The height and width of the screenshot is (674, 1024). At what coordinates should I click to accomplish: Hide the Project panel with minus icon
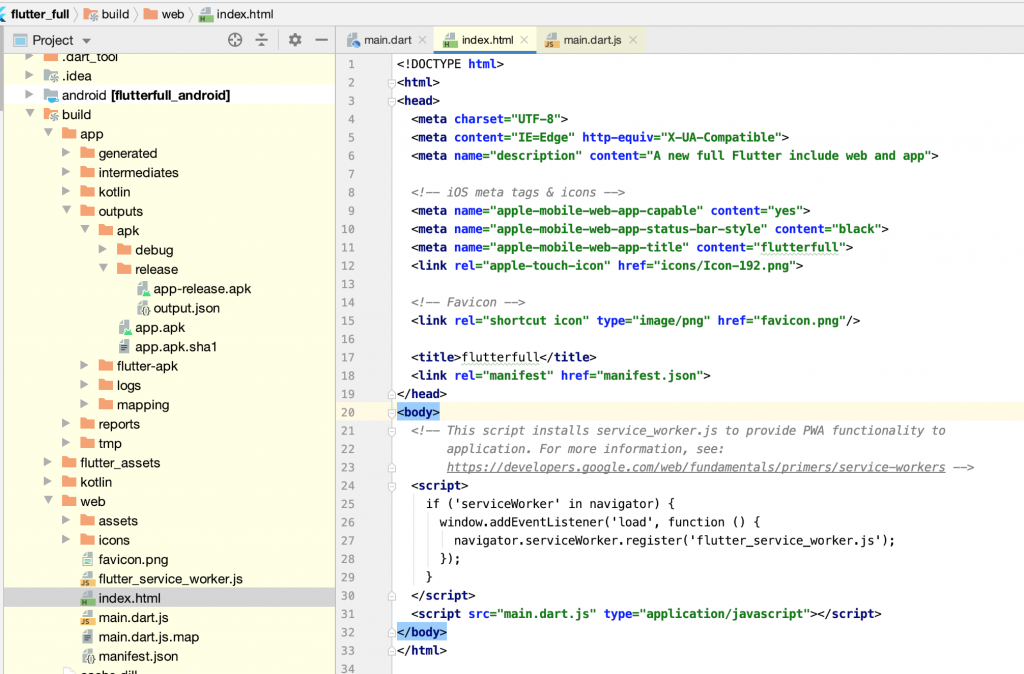[321, 40]
